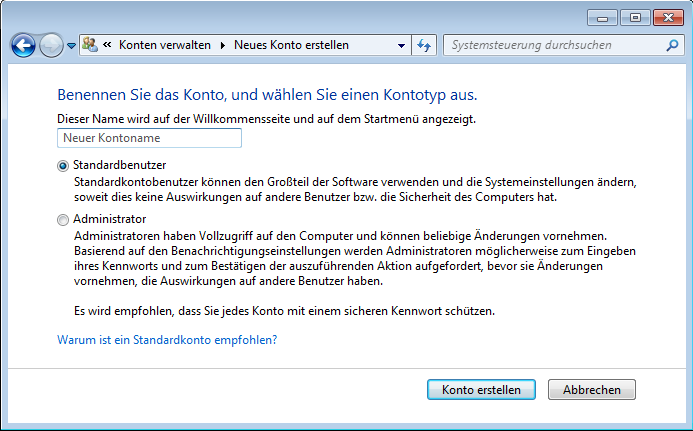Expand the arrow after Konten verwalten
The height and width of the screenshot is (431, 693).
tap(223, 45)
